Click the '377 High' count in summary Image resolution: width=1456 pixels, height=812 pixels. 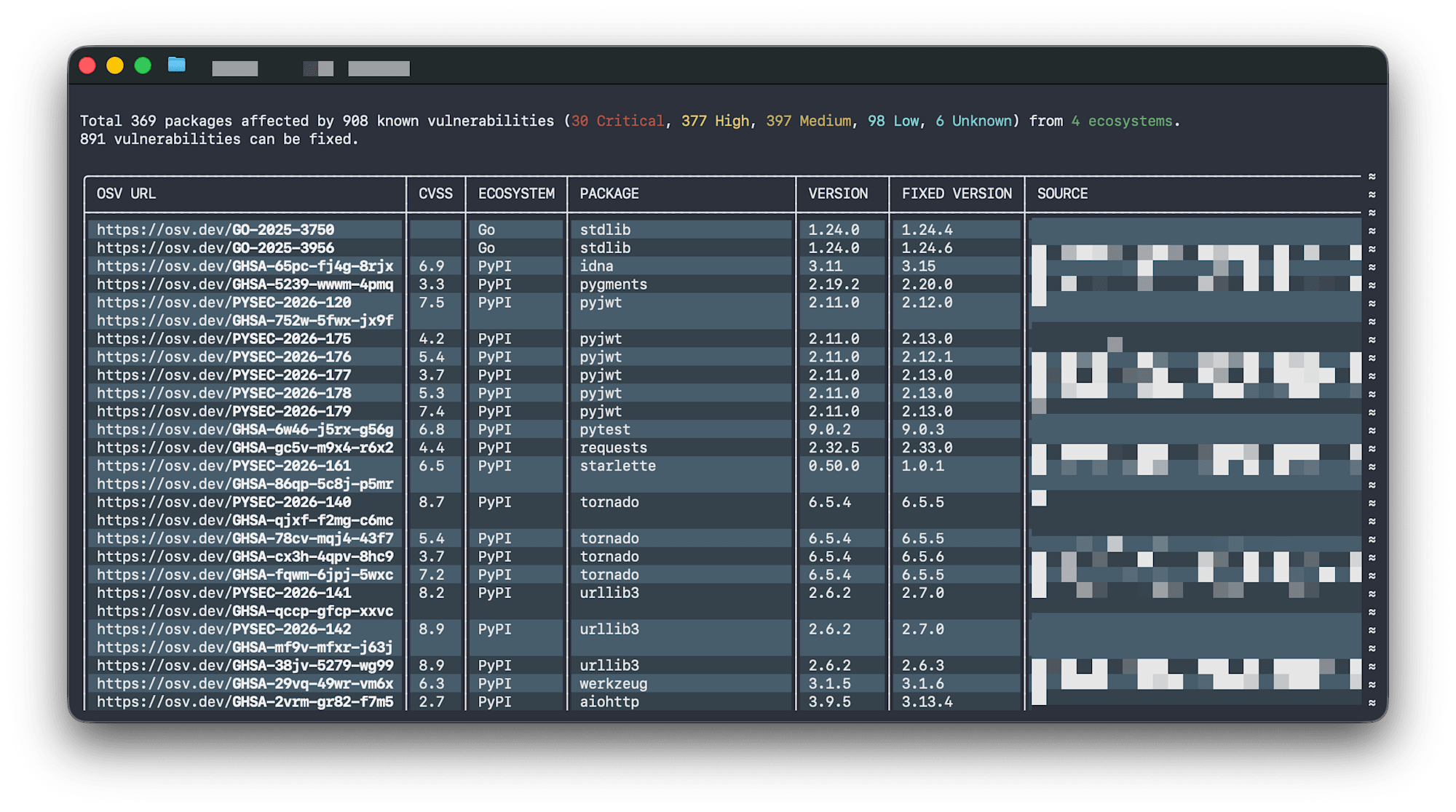[715, 122]
